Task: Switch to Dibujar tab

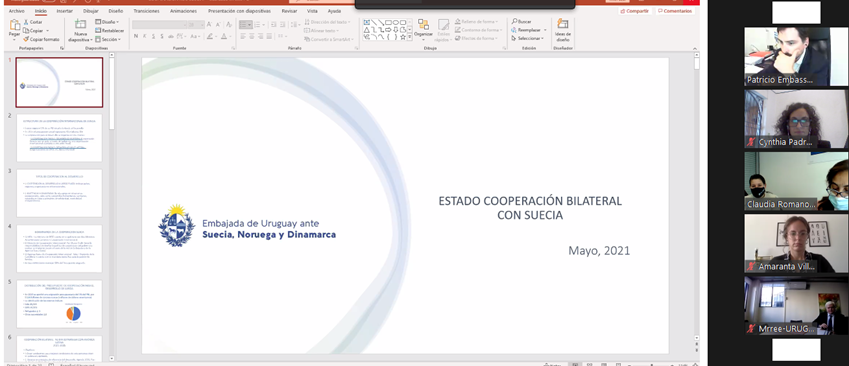Action: 91,11
